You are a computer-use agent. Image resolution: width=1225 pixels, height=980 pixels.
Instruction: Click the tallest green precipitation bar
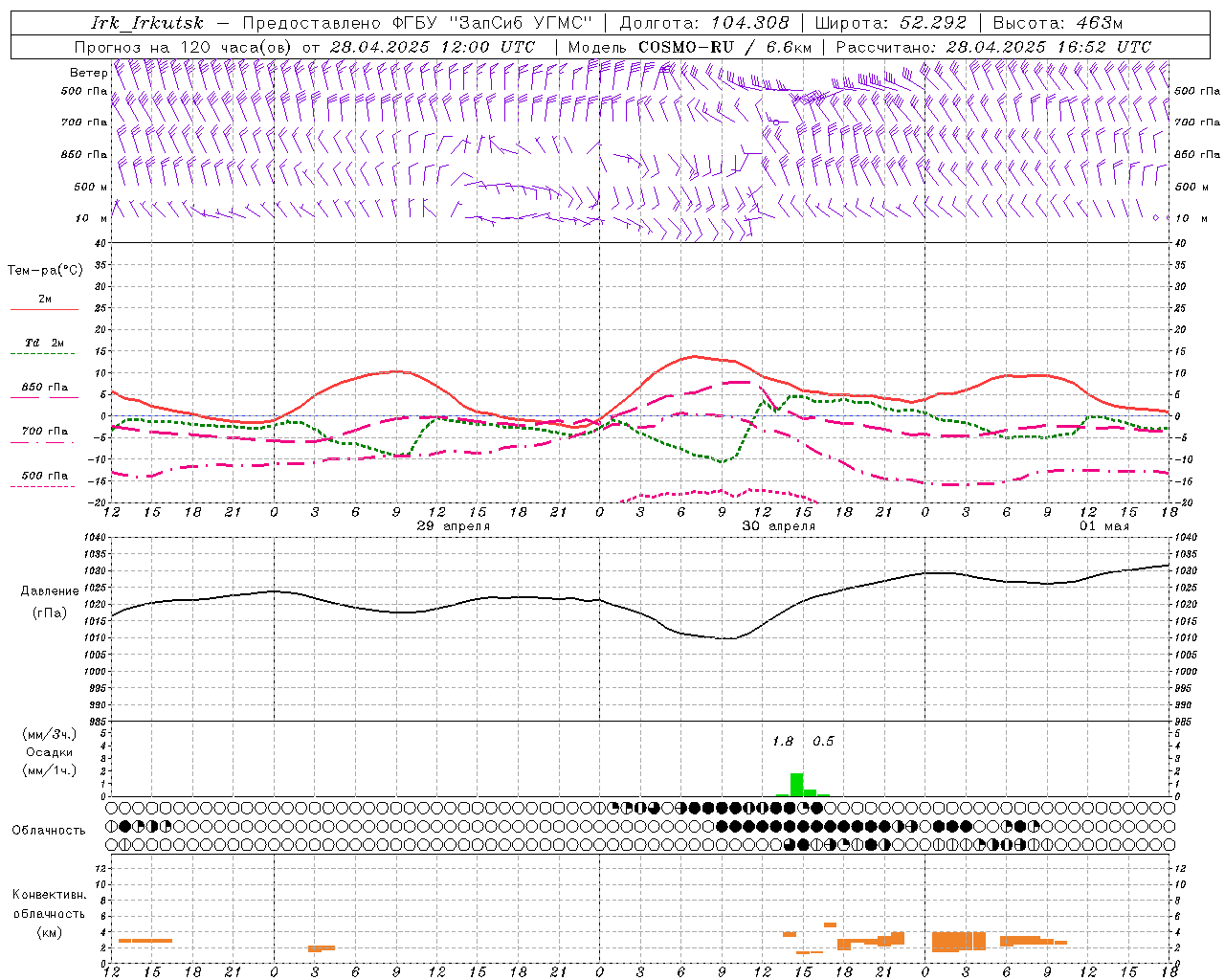pos(796,785)
